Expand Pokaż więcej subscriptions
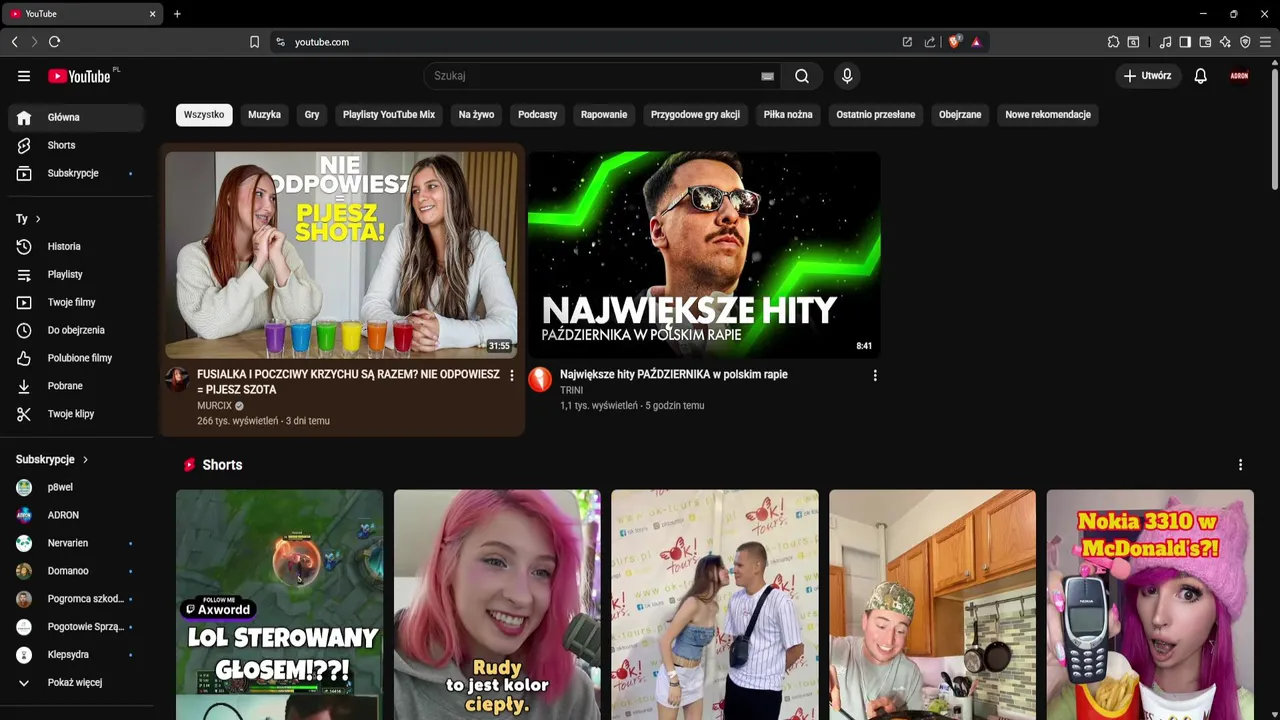Screen dimensions: 1280x720 [76, 682]
